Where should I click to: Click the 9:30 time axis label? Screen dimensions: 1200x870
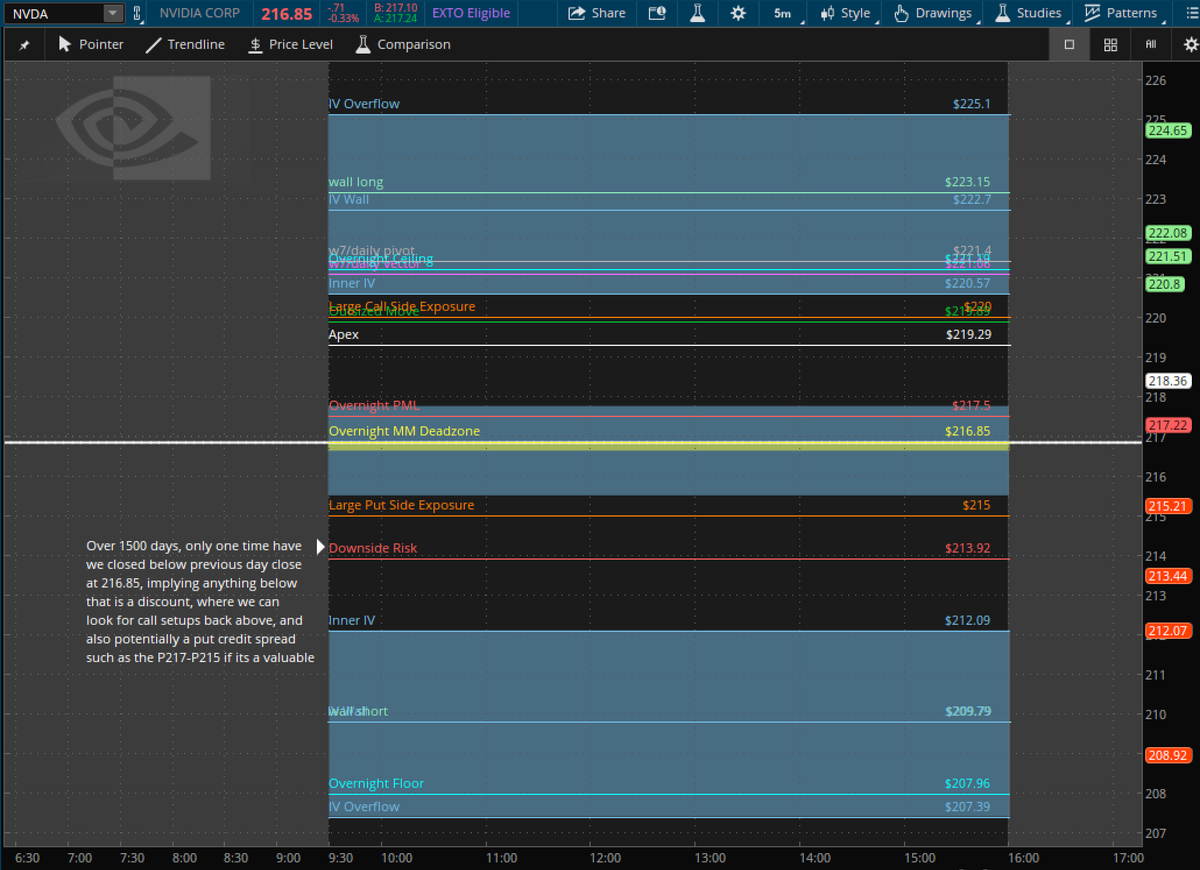343,857
